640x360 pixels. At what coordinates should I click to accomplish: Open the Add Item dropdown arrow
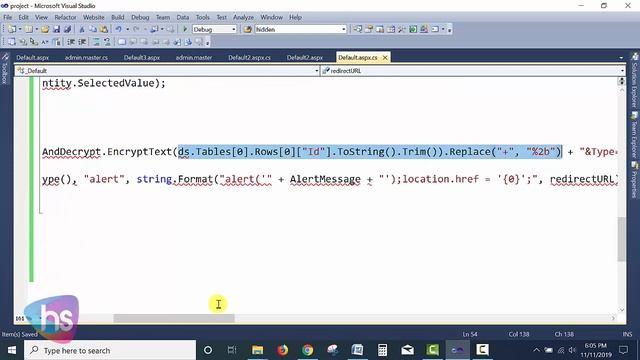pyautogui.click(x=36, y=29)
